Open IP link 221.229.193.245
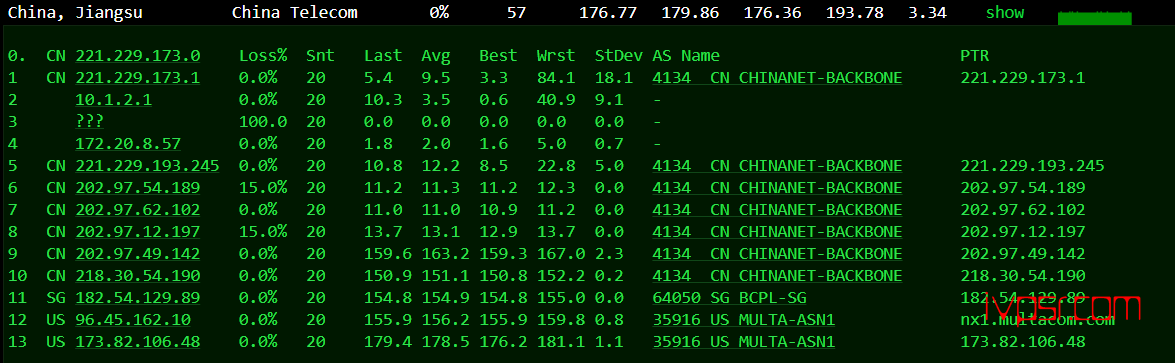The image size is (1175, 363). tap(147, 166)
